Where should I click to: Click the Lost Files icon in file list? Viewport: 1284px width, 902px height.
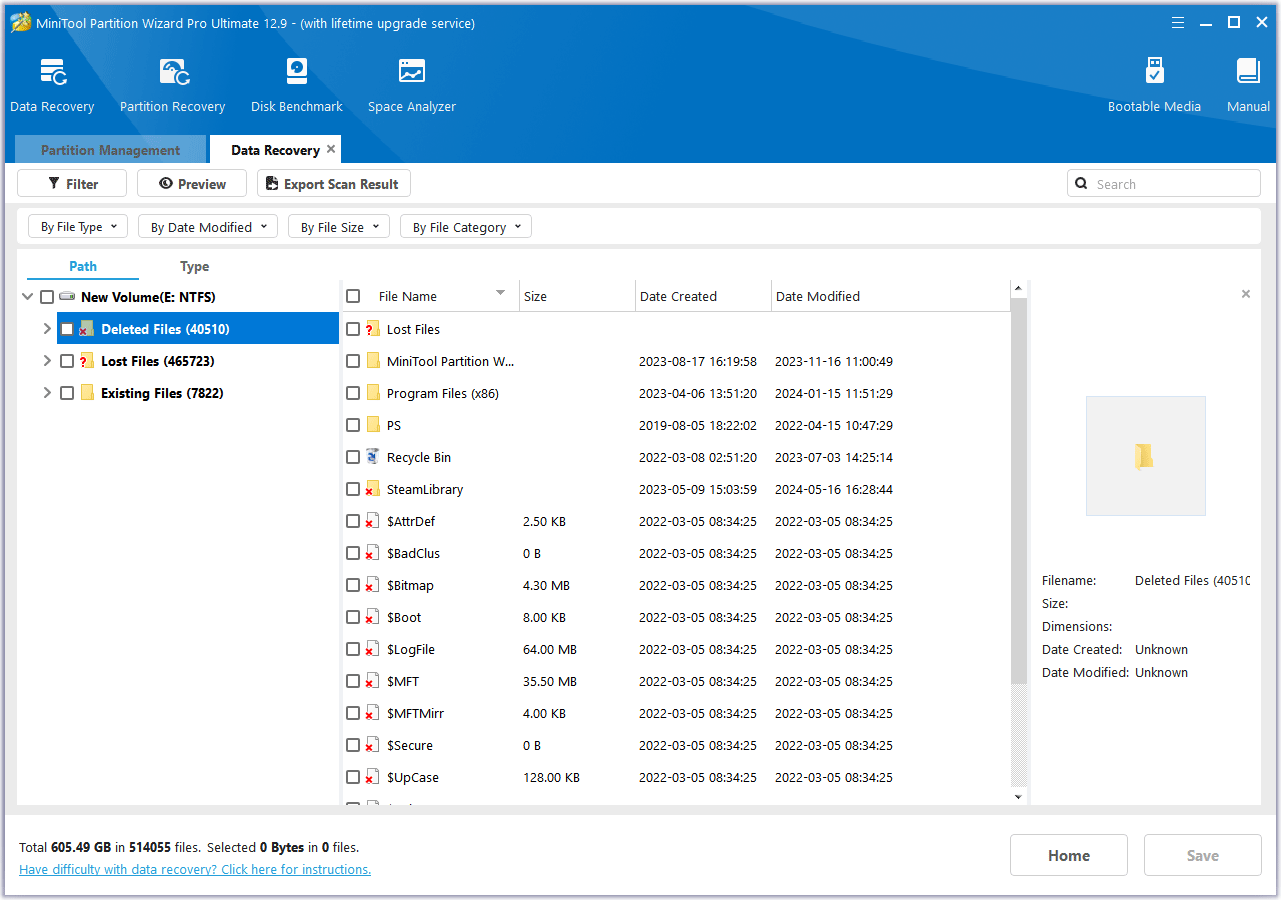tap(372, 329)
